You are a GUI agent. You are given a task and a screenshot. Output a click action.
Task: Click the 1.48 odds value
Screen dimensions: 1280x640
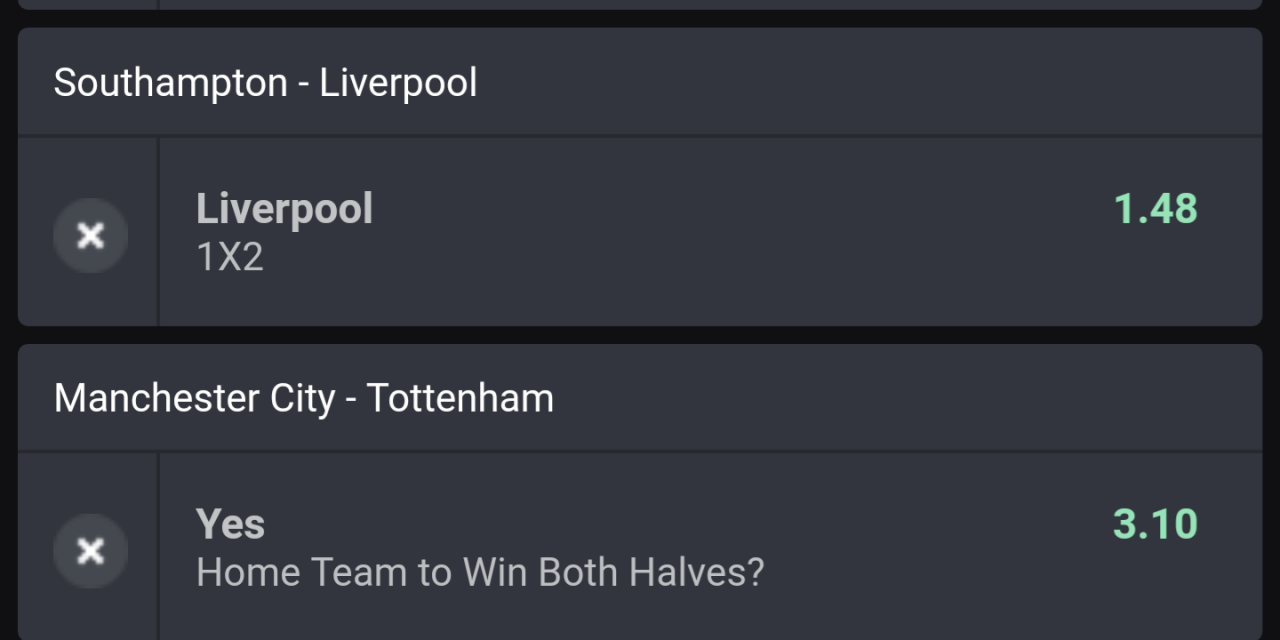click(1156, 209)
